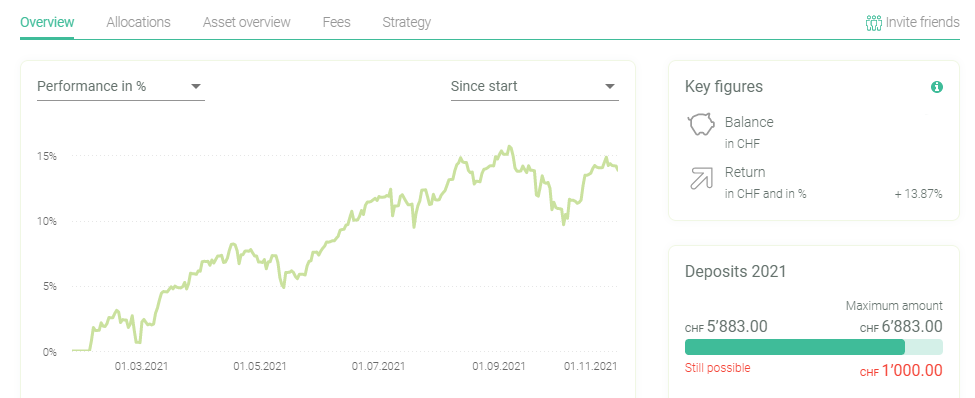Open the Performance in % dropdown
Image resolution: width=975 pixels, height=398 pixels.
(x=121, y=86)
